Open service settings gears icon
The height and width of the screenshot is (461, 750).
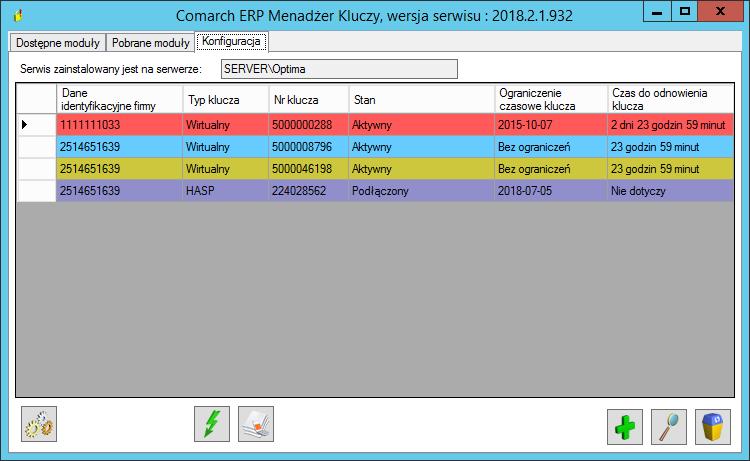coord(39,424)
